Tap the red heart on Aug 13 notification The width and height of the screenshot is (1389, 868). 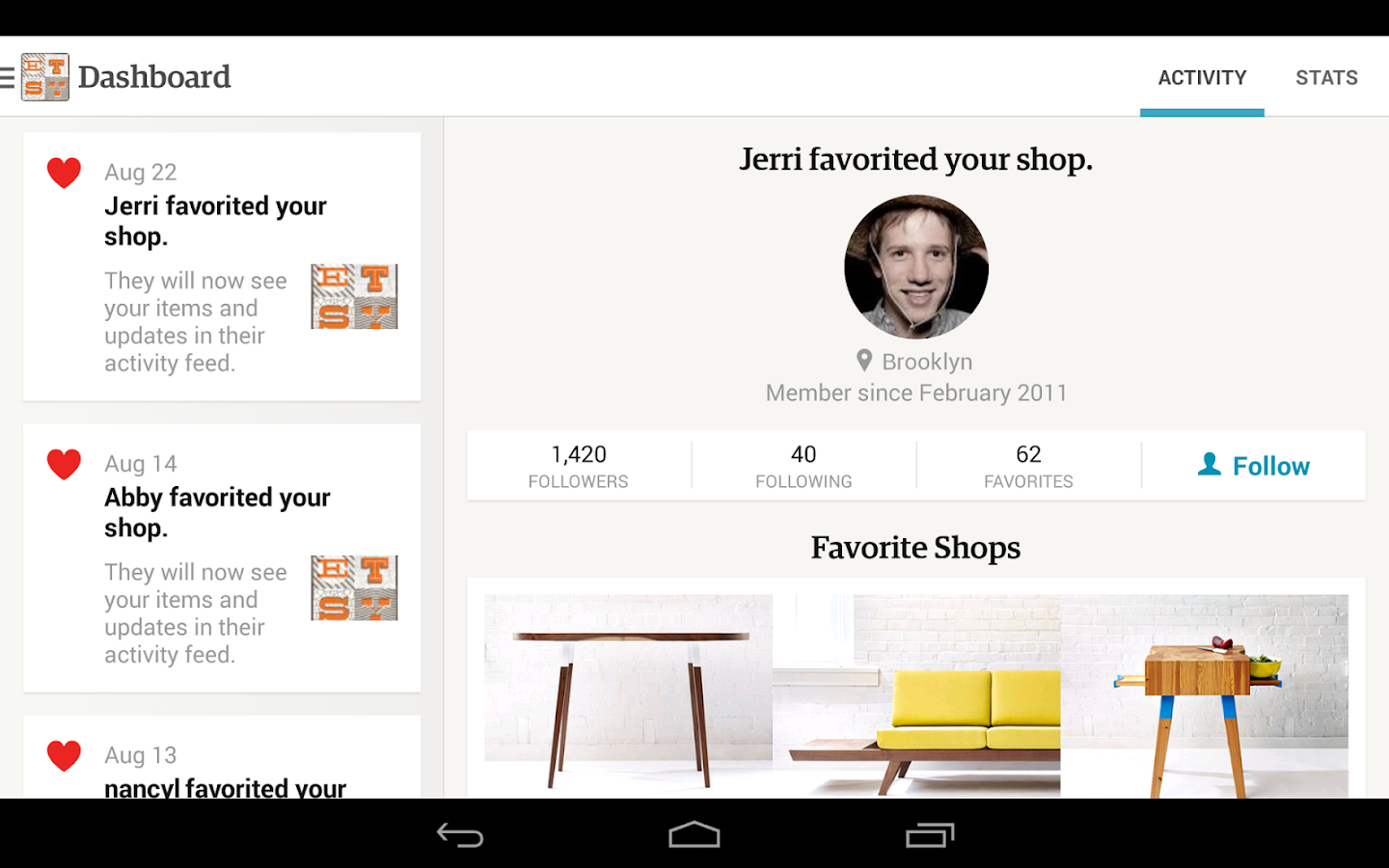pyautogui.click(x=65, y=755)
